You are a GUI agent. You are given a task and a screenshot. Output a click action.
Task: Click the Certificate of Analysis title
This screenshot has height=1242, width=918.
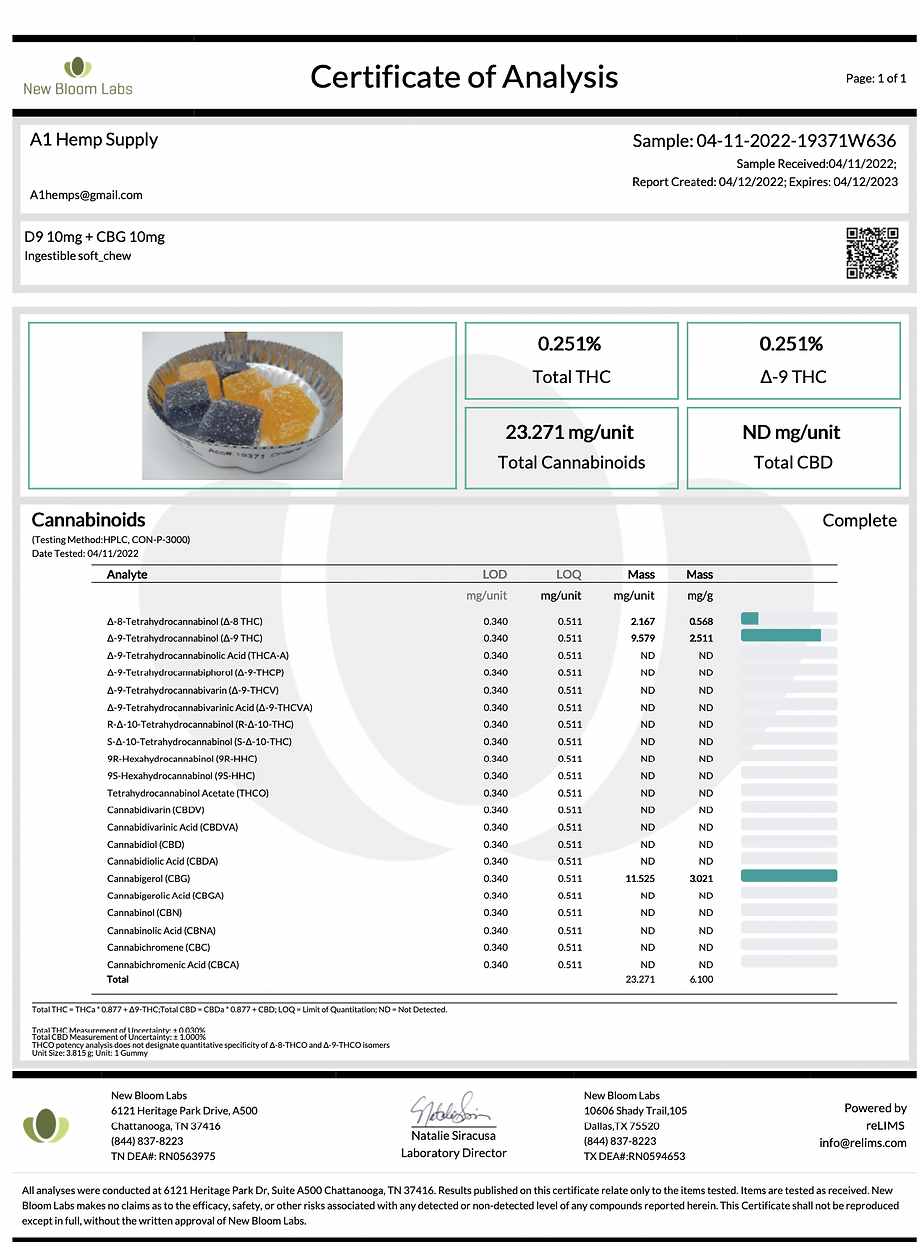click(464, 77)
